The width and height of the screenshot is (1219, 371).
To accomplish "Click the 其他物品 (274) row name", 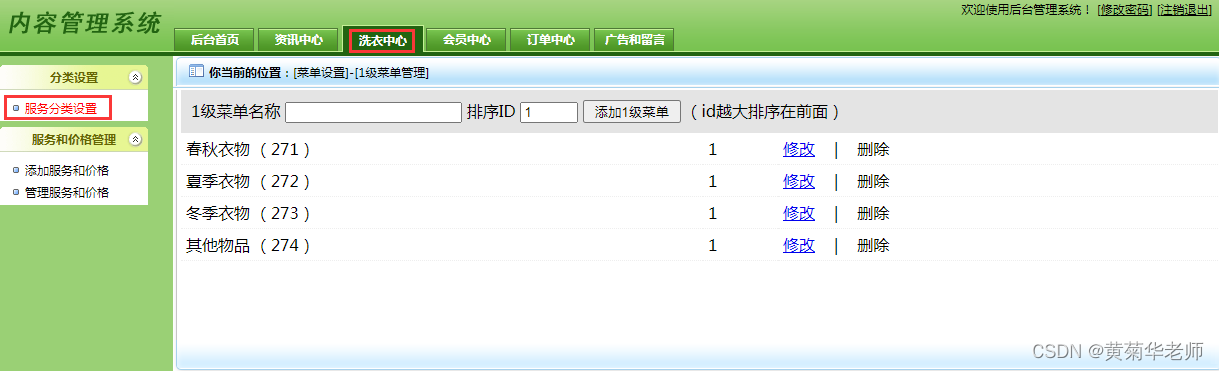I will tap(249, 246).
